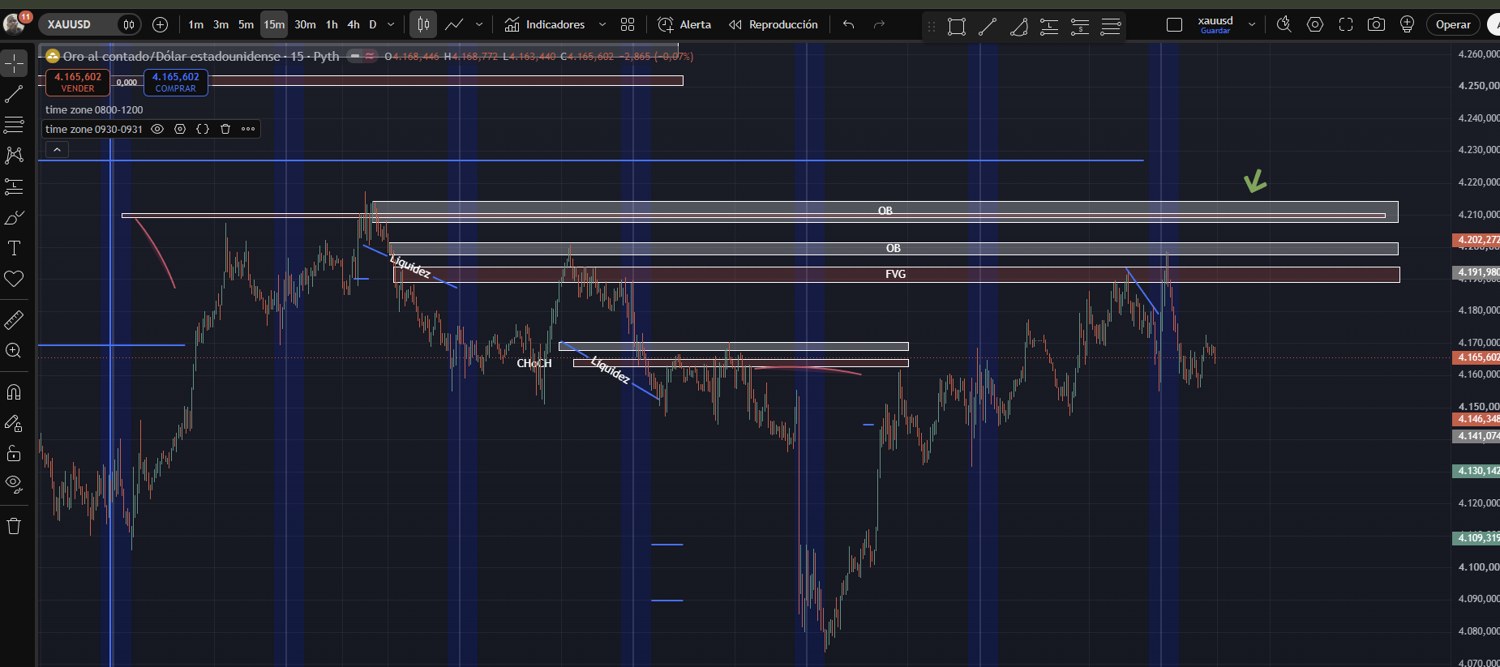
Task: Toggle stay in drawing mode
Action: (14, 423)
